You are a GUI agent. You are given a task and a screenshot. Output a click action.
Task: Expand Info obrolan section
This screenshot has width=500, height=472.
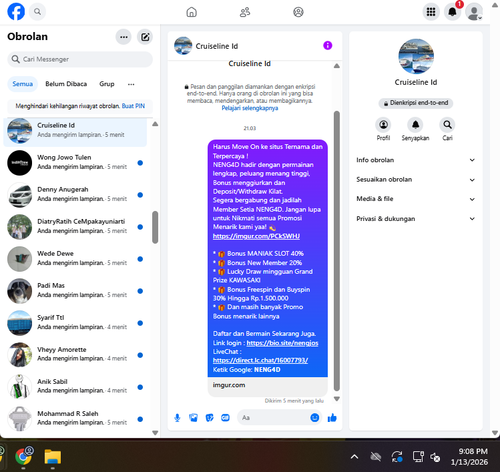[x=415, y=160]
